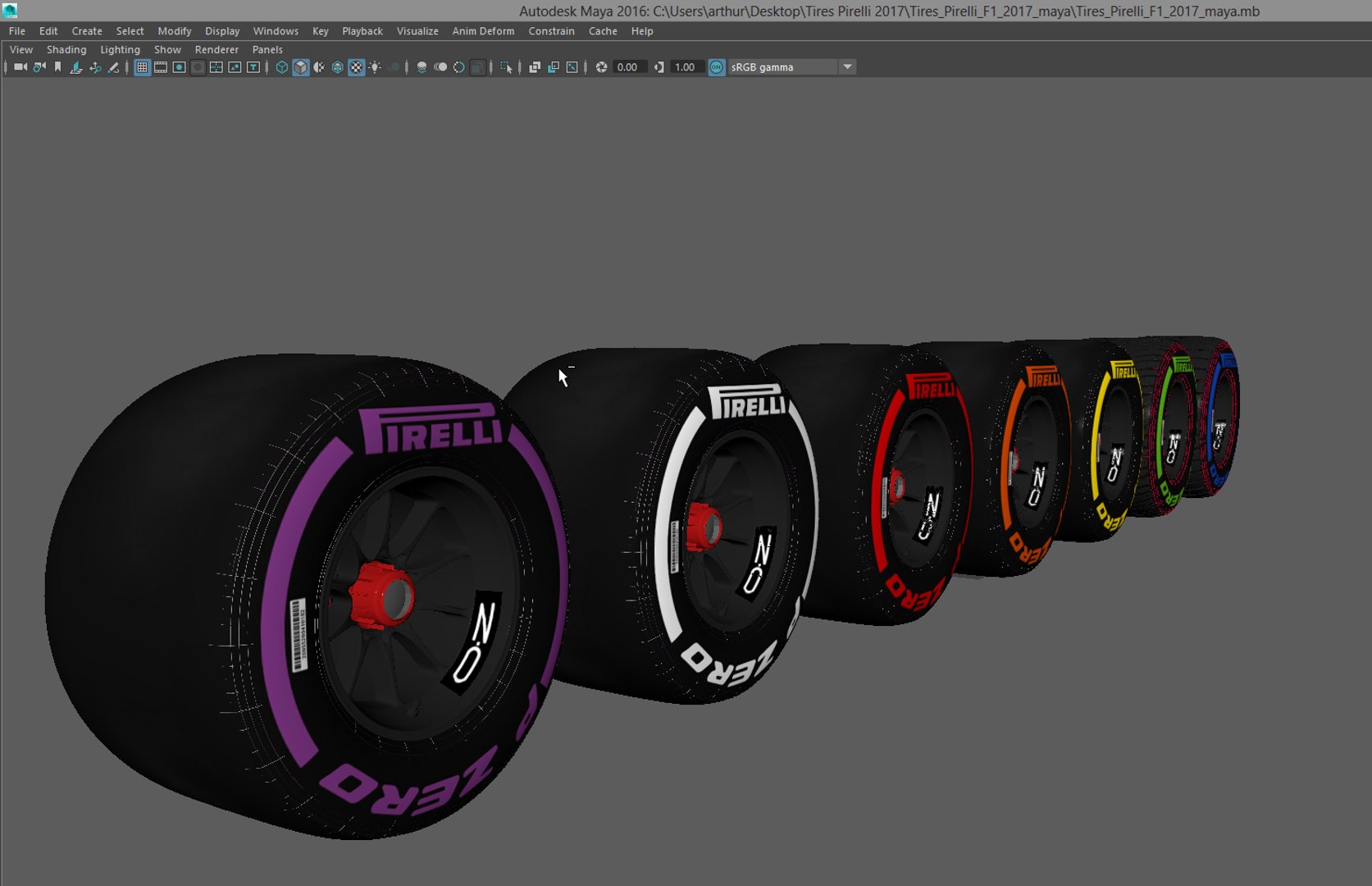This screenshot has height=886, width=1372.
Task: Click the Gamma value field showing 1.00
Action: point(686,67)
